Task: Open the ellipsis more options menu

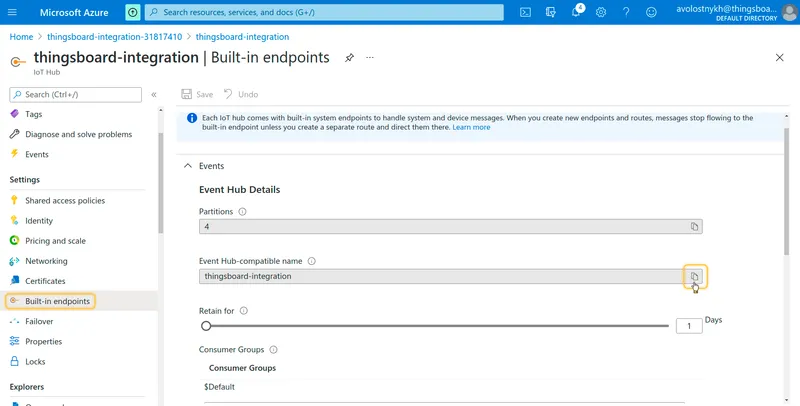Action: (370, 58)
